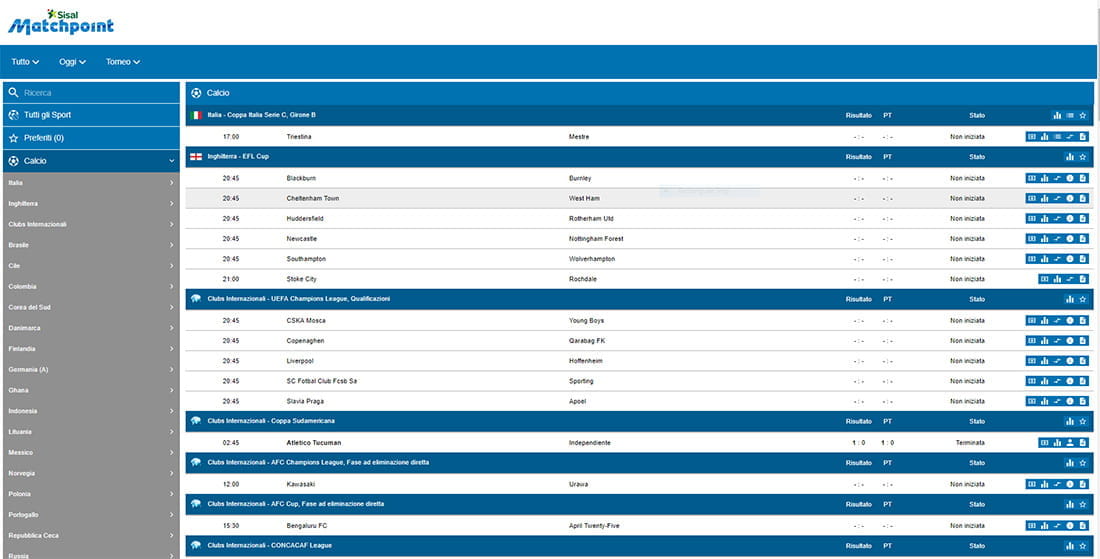Click the bar chart icon in the Newcastle row
The height and width of the screenshot is (559, 1100).
[1045, 238]
